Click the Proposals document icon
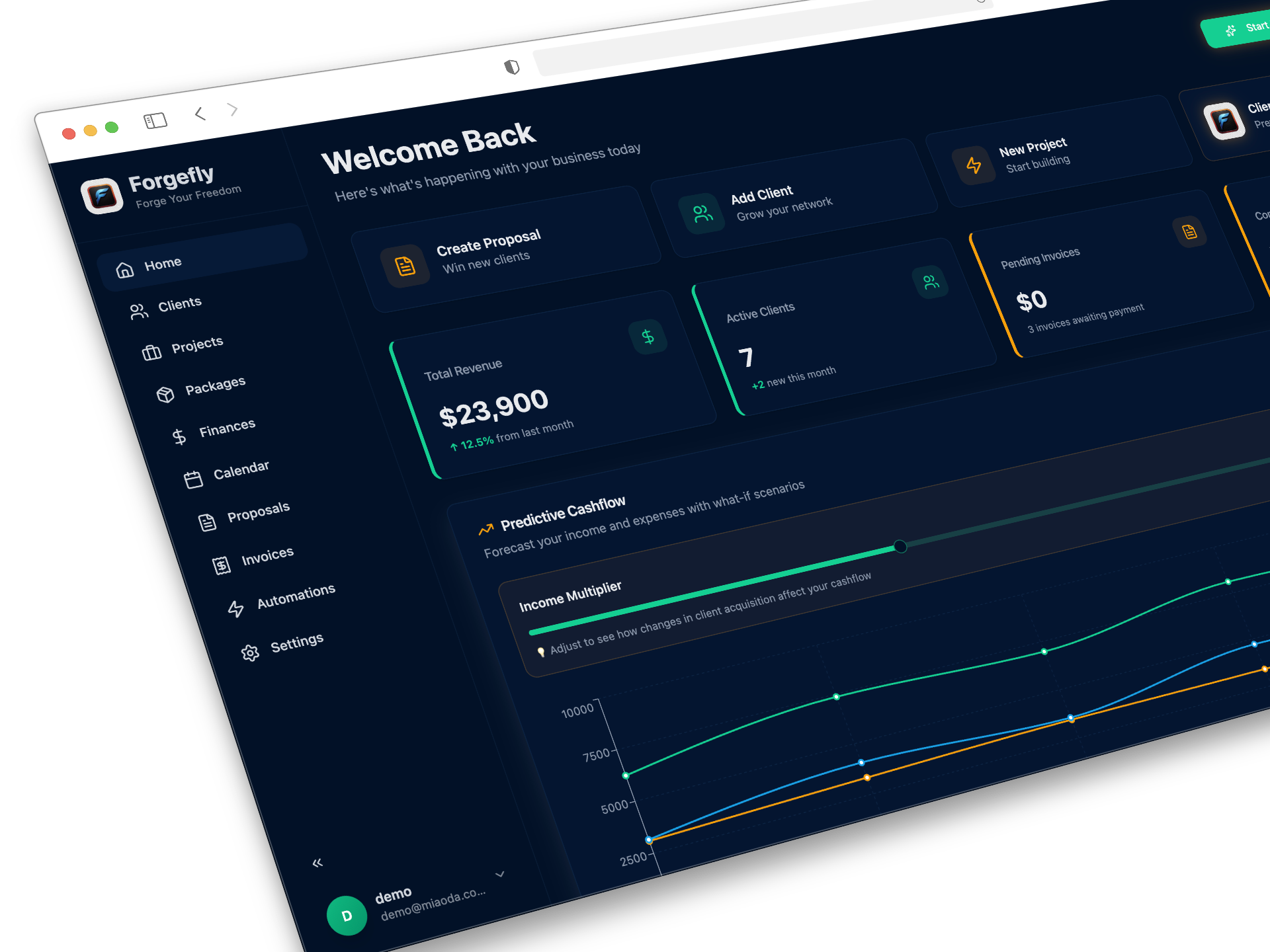This screenshot has width=1270, height=952. [207, 522]
